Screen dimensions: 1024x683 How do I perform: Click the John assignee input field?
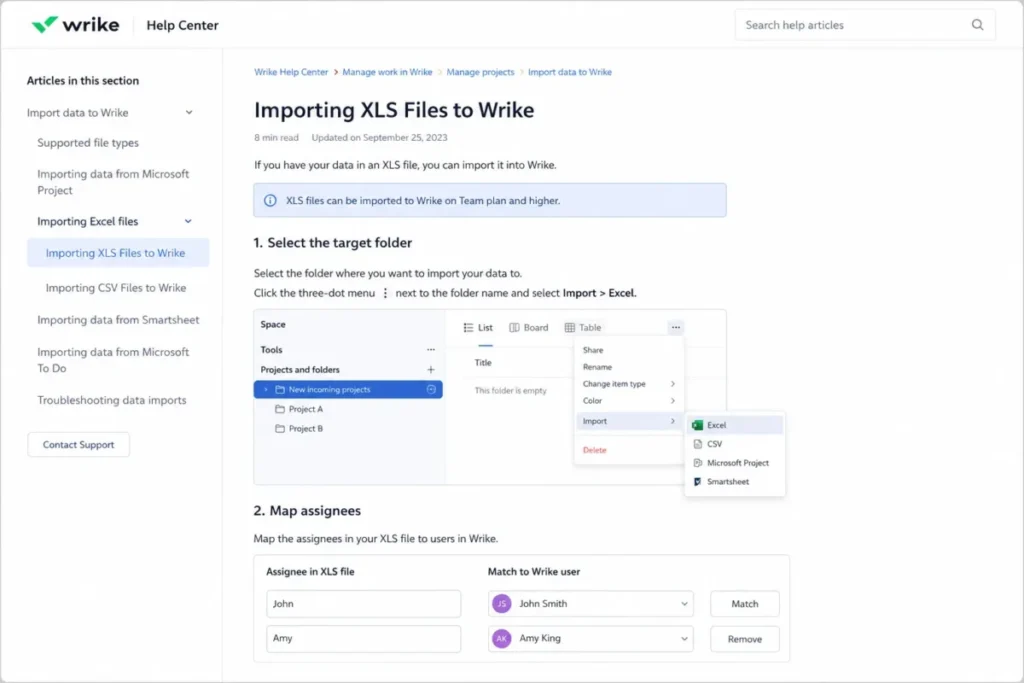tap(363, 604)
